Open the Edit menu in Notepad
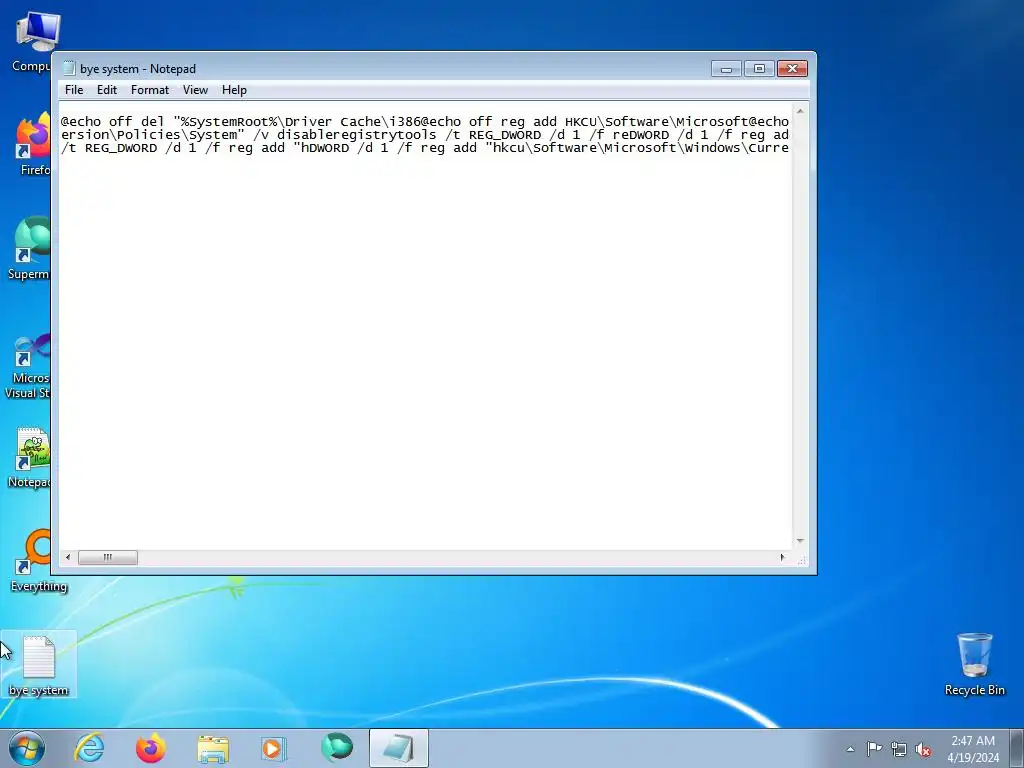Viewport: 1024px width, 768px height. coord(106,90)
